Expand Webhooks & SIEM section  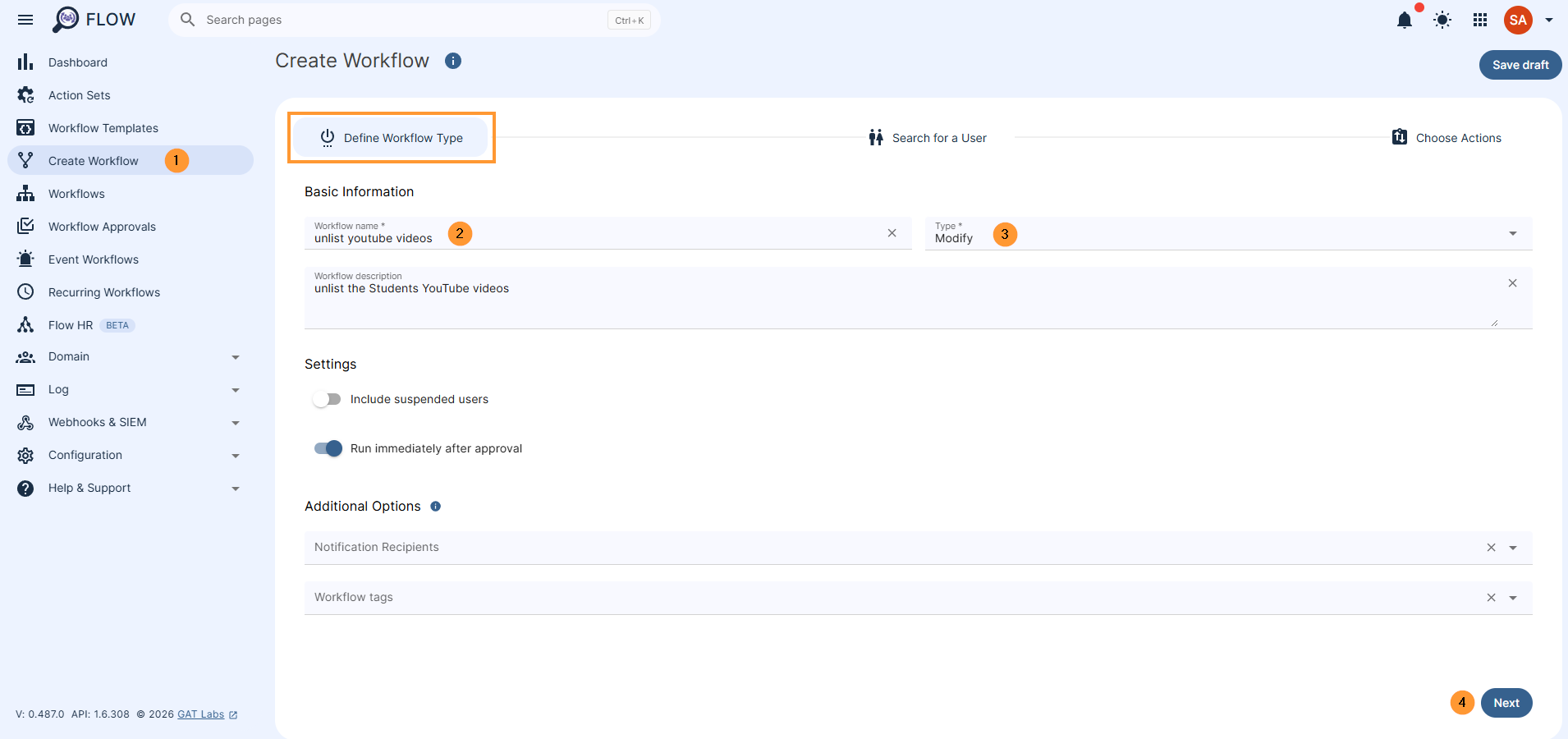click(236, 423)
